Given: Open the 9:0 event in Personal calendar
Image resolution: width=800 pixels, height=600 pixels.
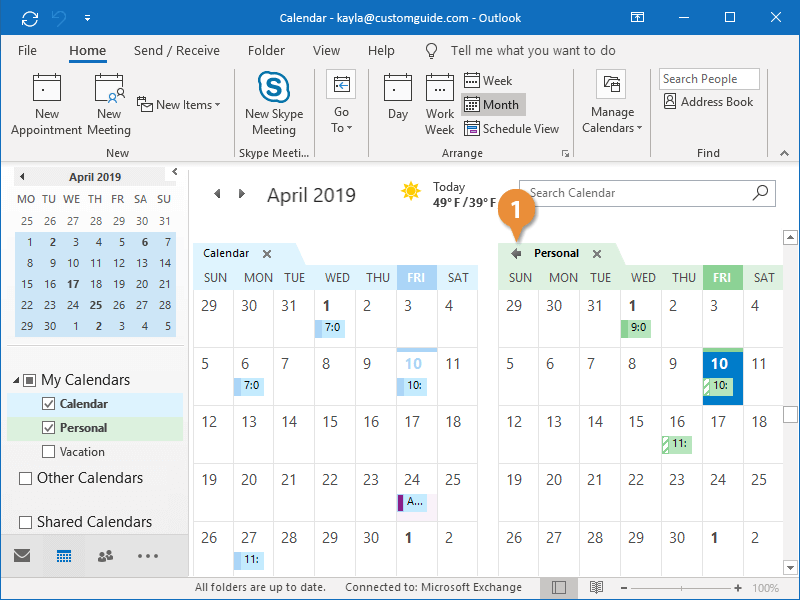Looking at the screenshot, I should 636,328.
